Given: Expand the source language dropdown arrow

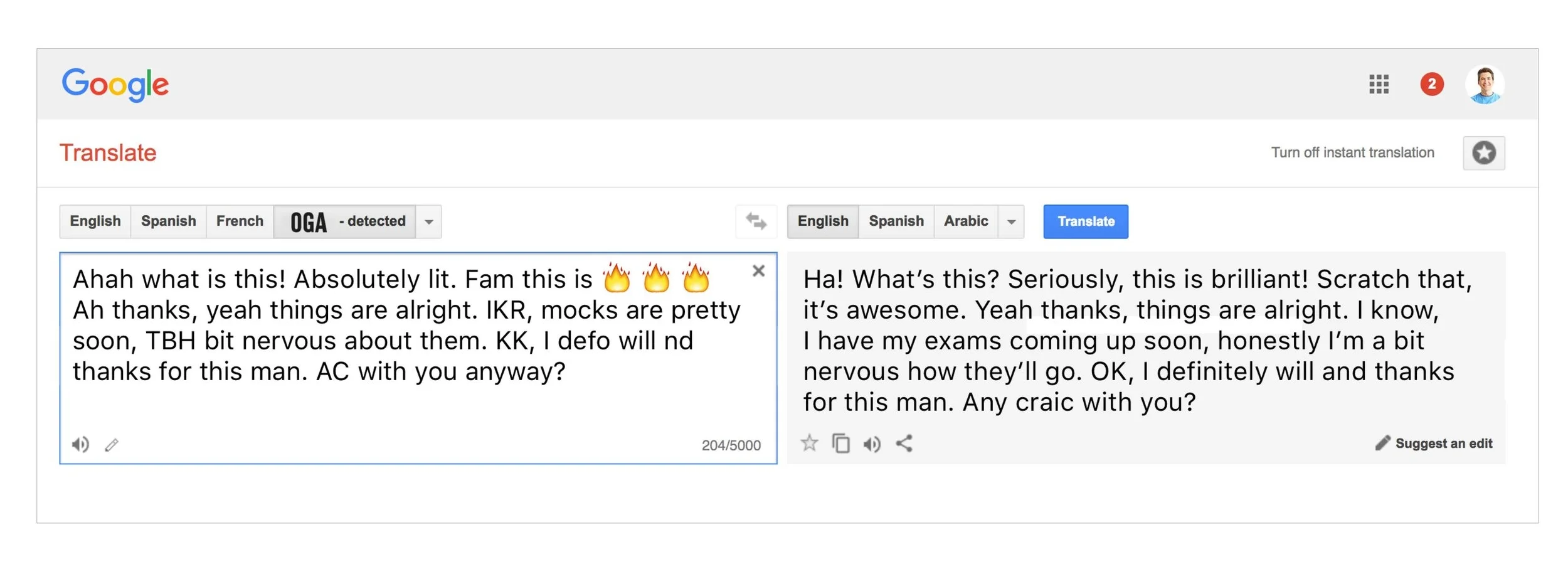Looking at the screenshot, I should [x=429, y=221].
